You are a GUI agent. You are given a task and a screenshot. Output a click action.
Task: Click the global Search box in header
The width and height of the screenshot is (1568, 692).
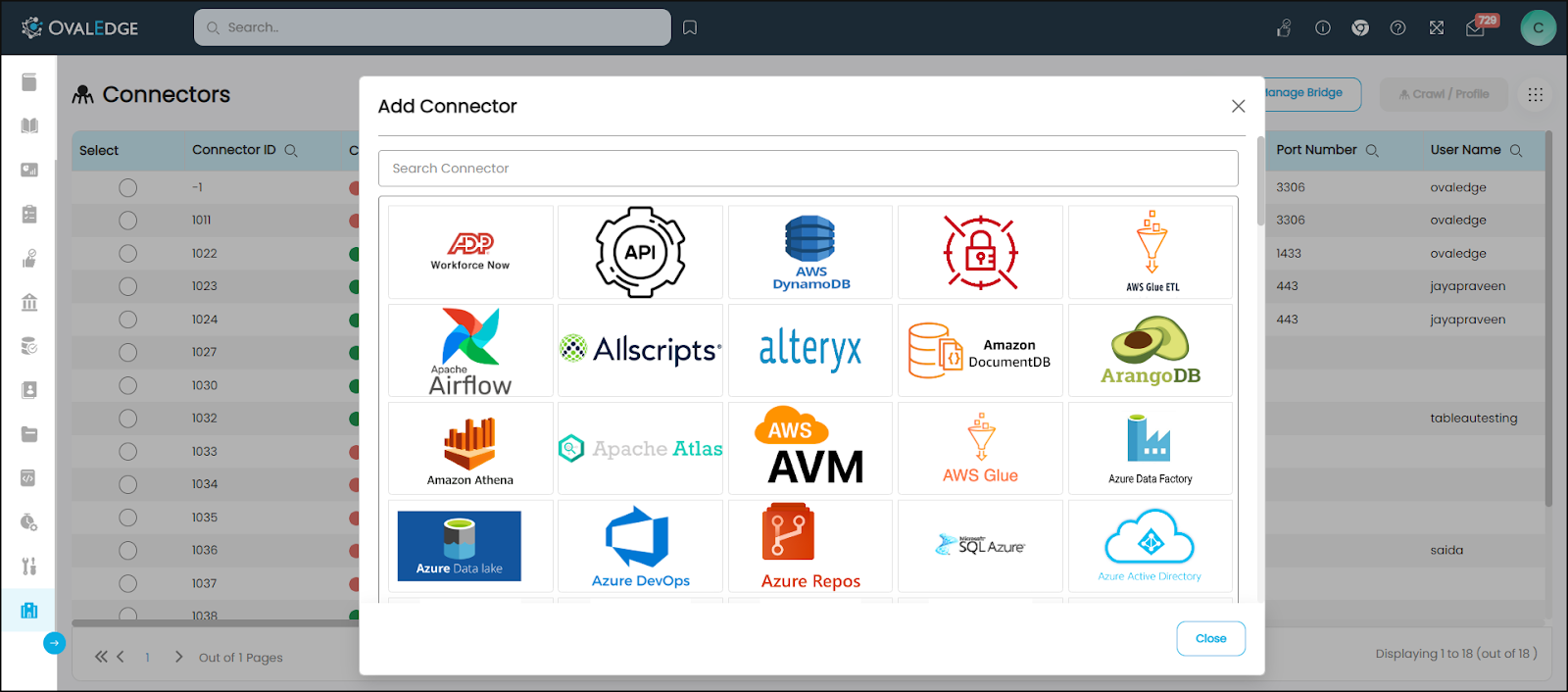tap(432, 27)
